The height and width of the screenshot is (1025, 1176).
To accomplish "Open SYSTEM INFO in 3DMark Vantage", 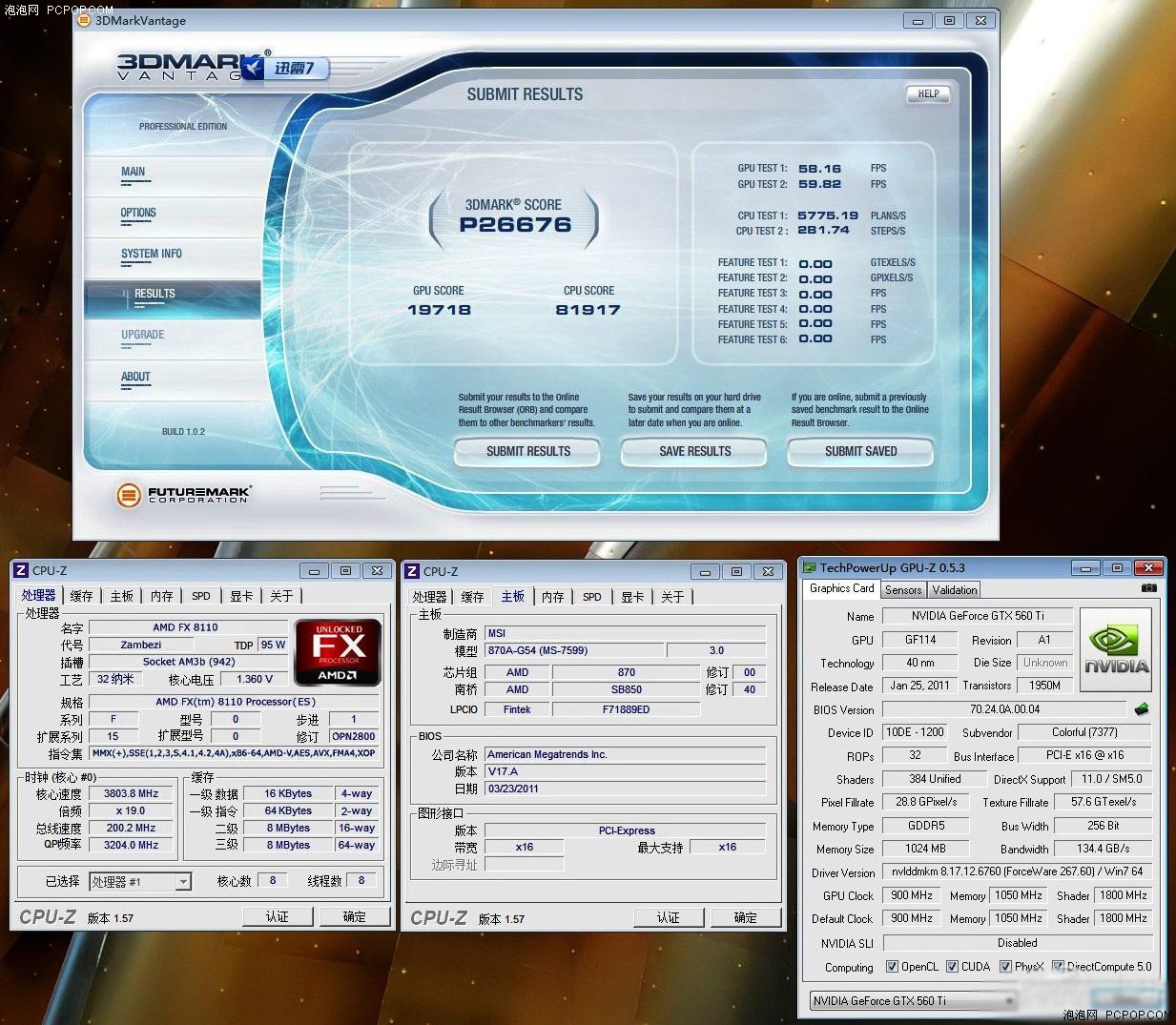I will (152, 255).
